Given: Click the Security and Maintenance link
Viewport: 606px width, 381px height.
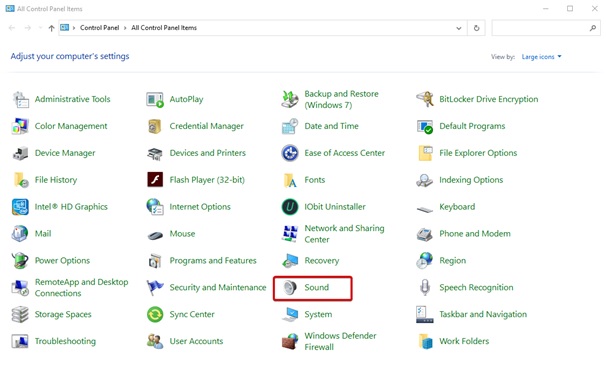Looking at the screenshot, I should pos(218,287).
